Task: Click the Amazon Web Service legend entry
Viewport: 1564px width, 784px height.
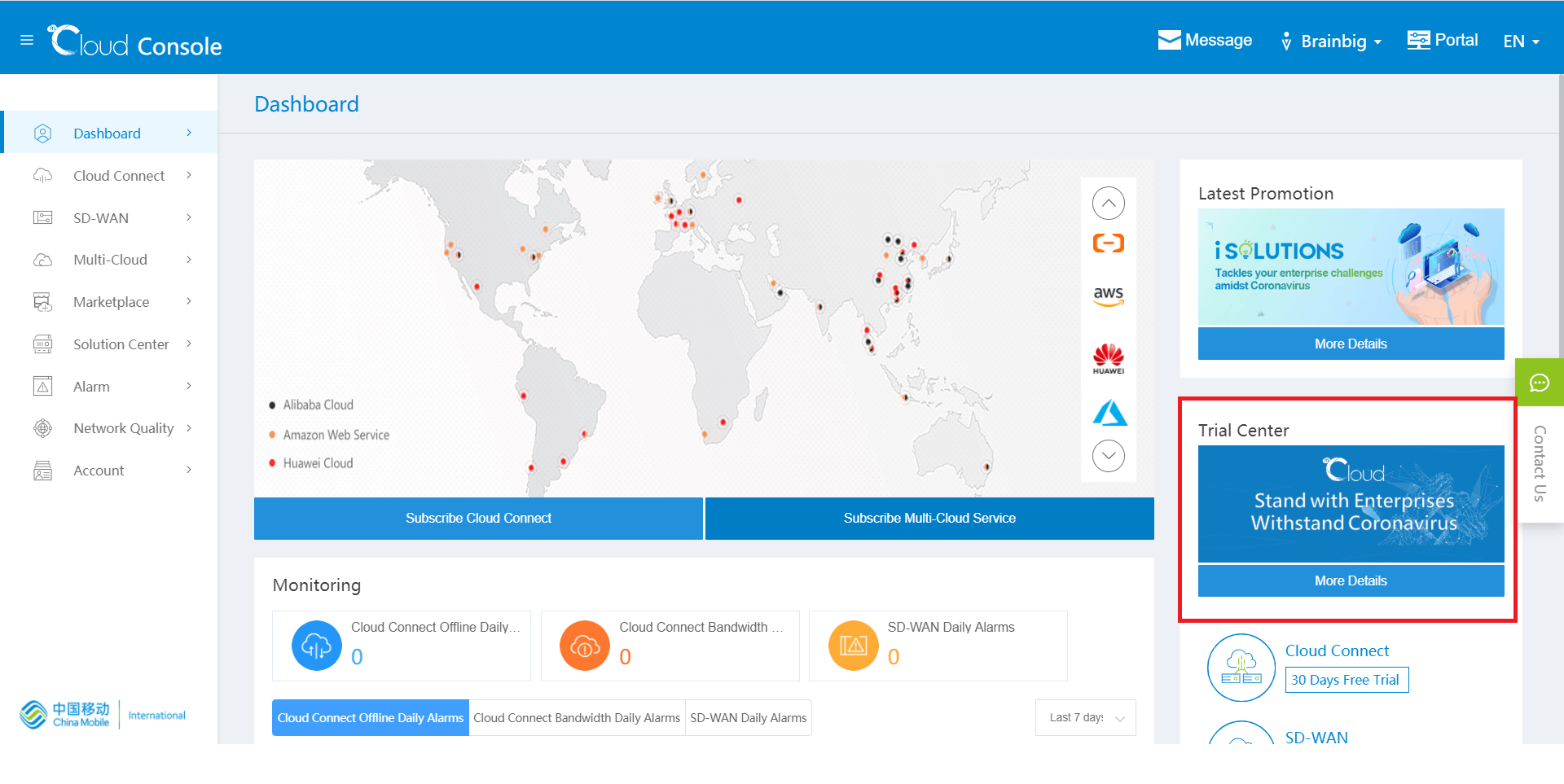Action: click(x=329, y=435)
